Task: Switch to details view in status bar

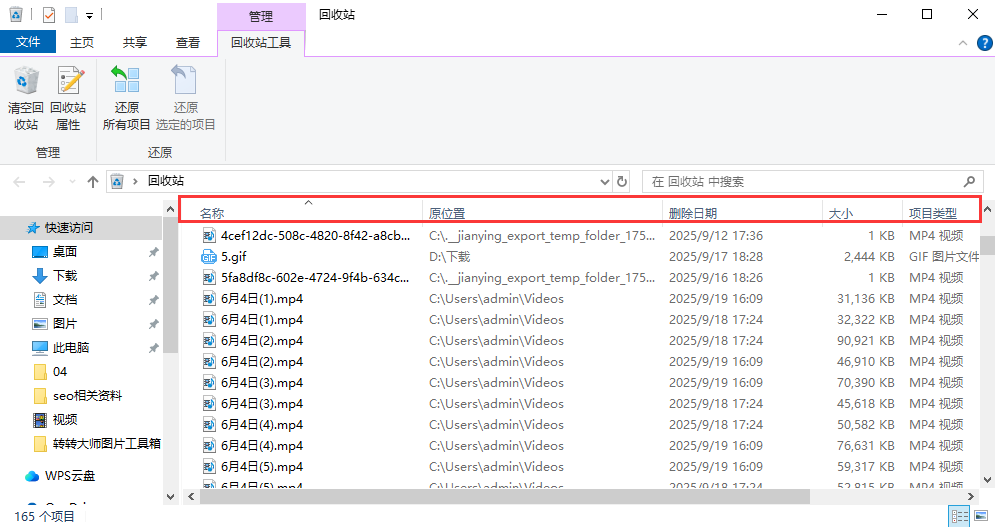Action: click(x=960, y=516)
